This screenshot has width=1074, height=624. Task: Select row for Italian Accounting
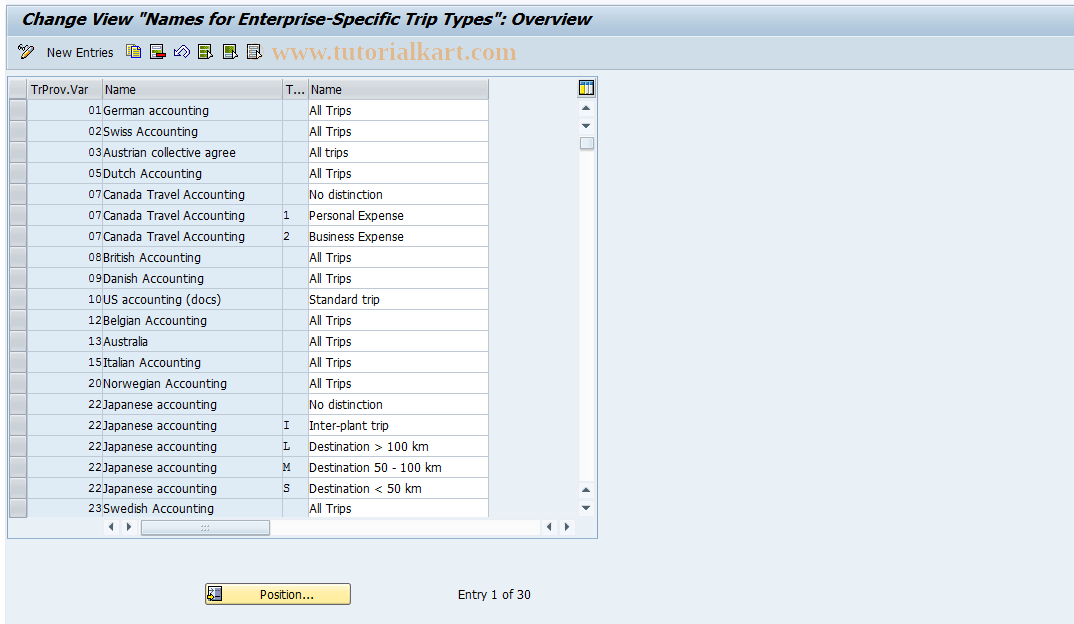tap(18, 362)
